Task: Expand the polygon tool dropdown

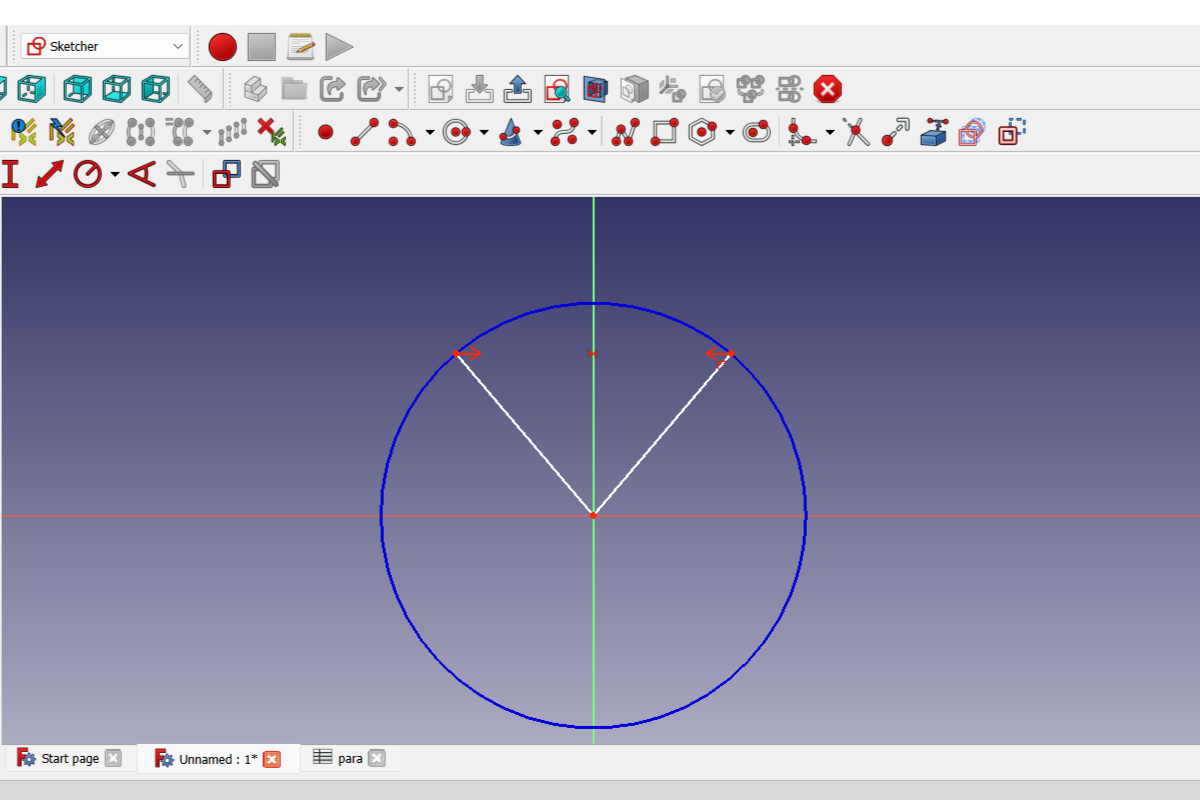Action: pyautogui.click(x=728, y=130)
